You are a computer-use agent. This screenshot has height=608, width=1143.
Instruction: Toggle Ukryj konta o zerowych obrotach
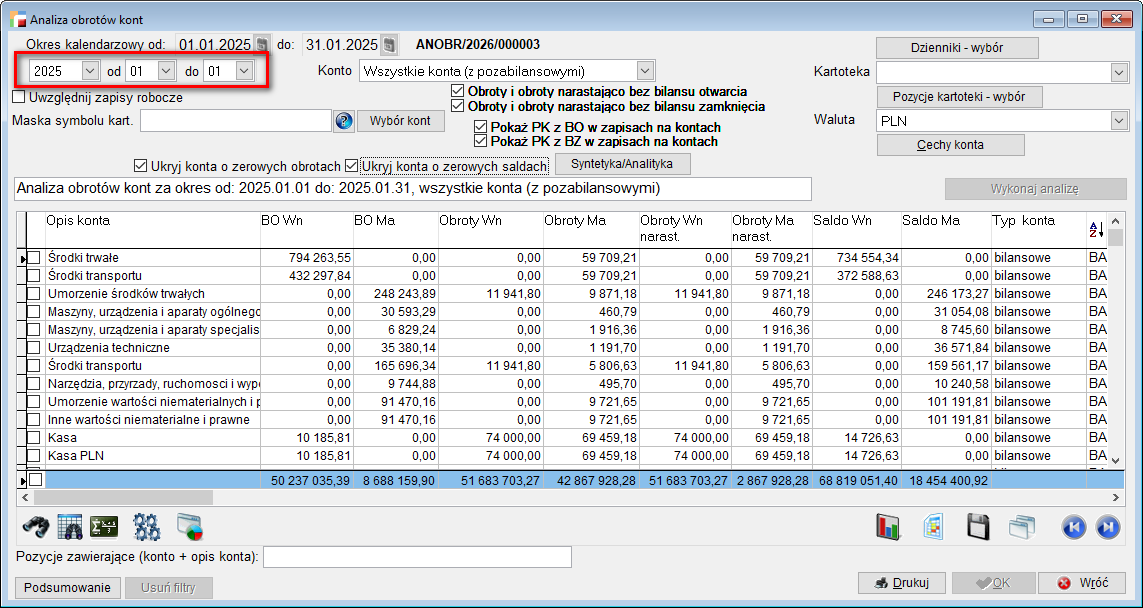(140, 166)
